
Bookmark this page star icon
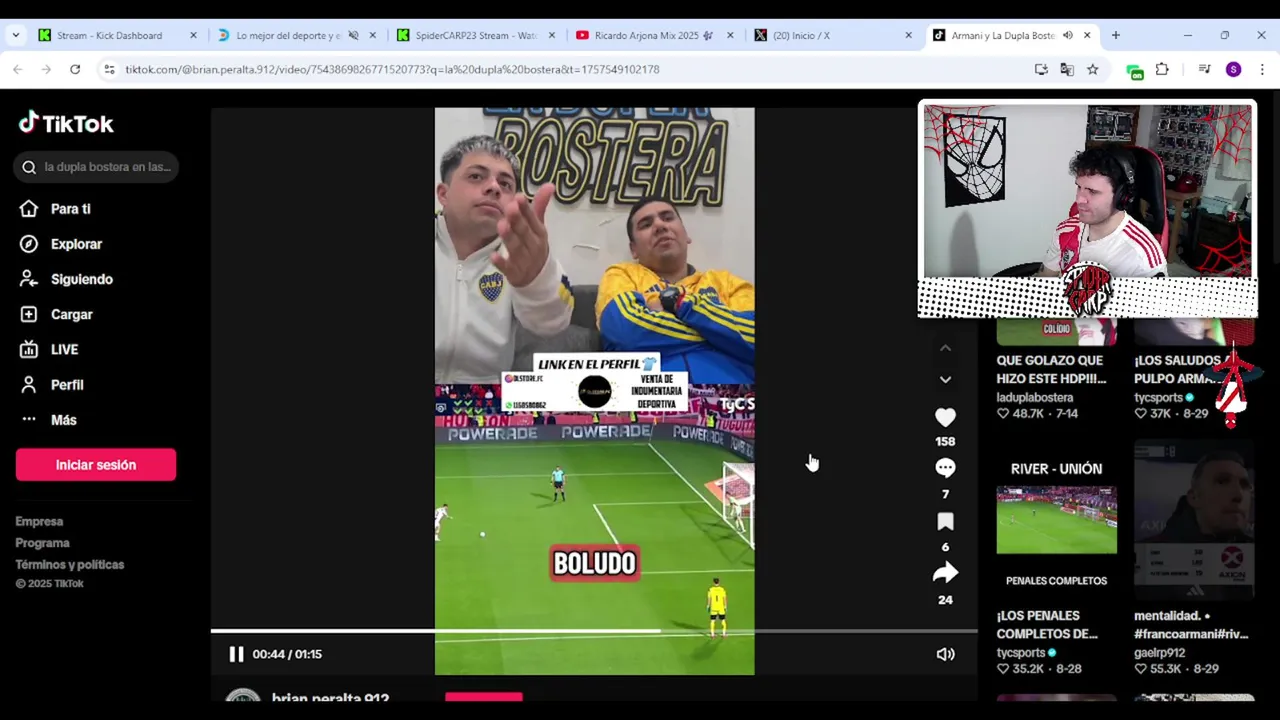point(1092,69)
